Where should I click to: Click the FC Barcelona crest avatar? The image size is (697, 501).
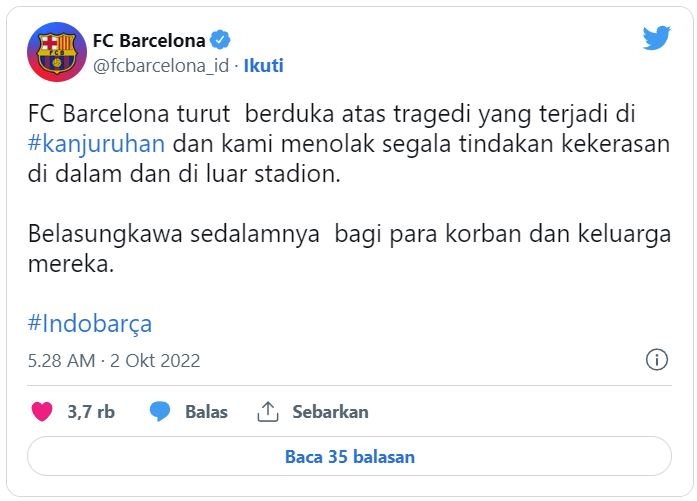tap(57, 52)
